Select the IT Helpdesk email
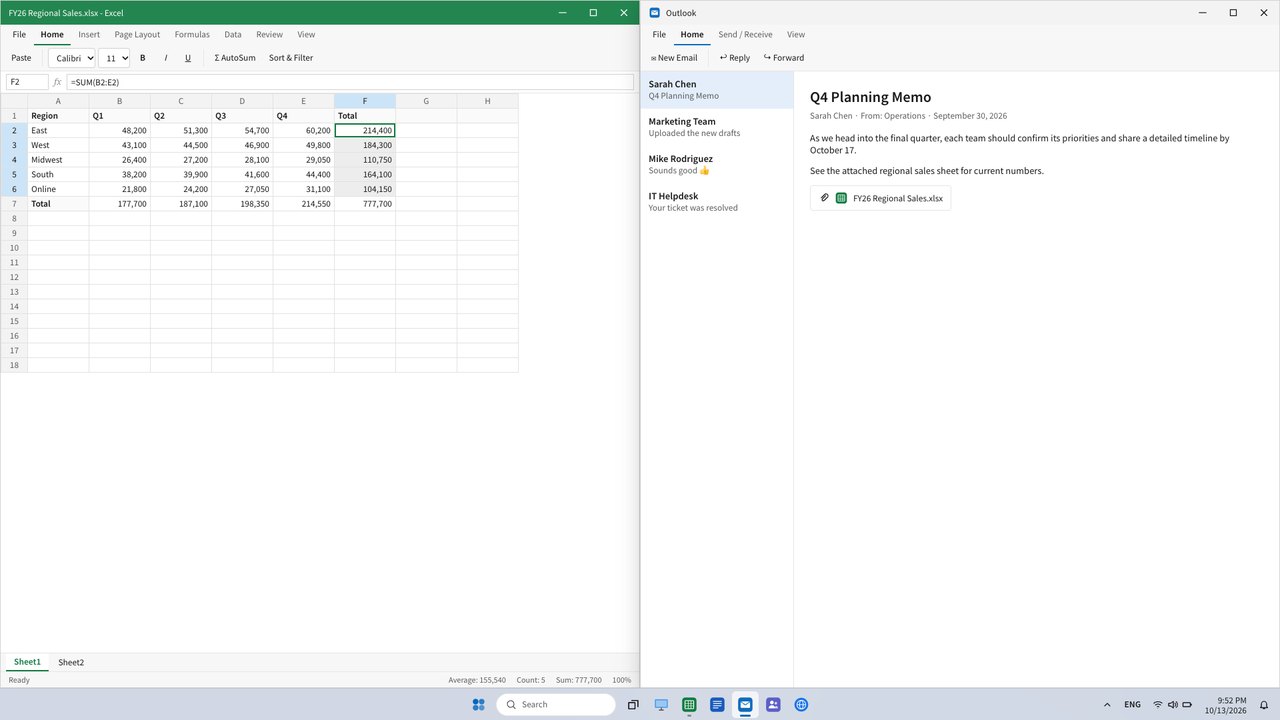The width and height of the screenshot is (1280, 720). tap(717, 202)
